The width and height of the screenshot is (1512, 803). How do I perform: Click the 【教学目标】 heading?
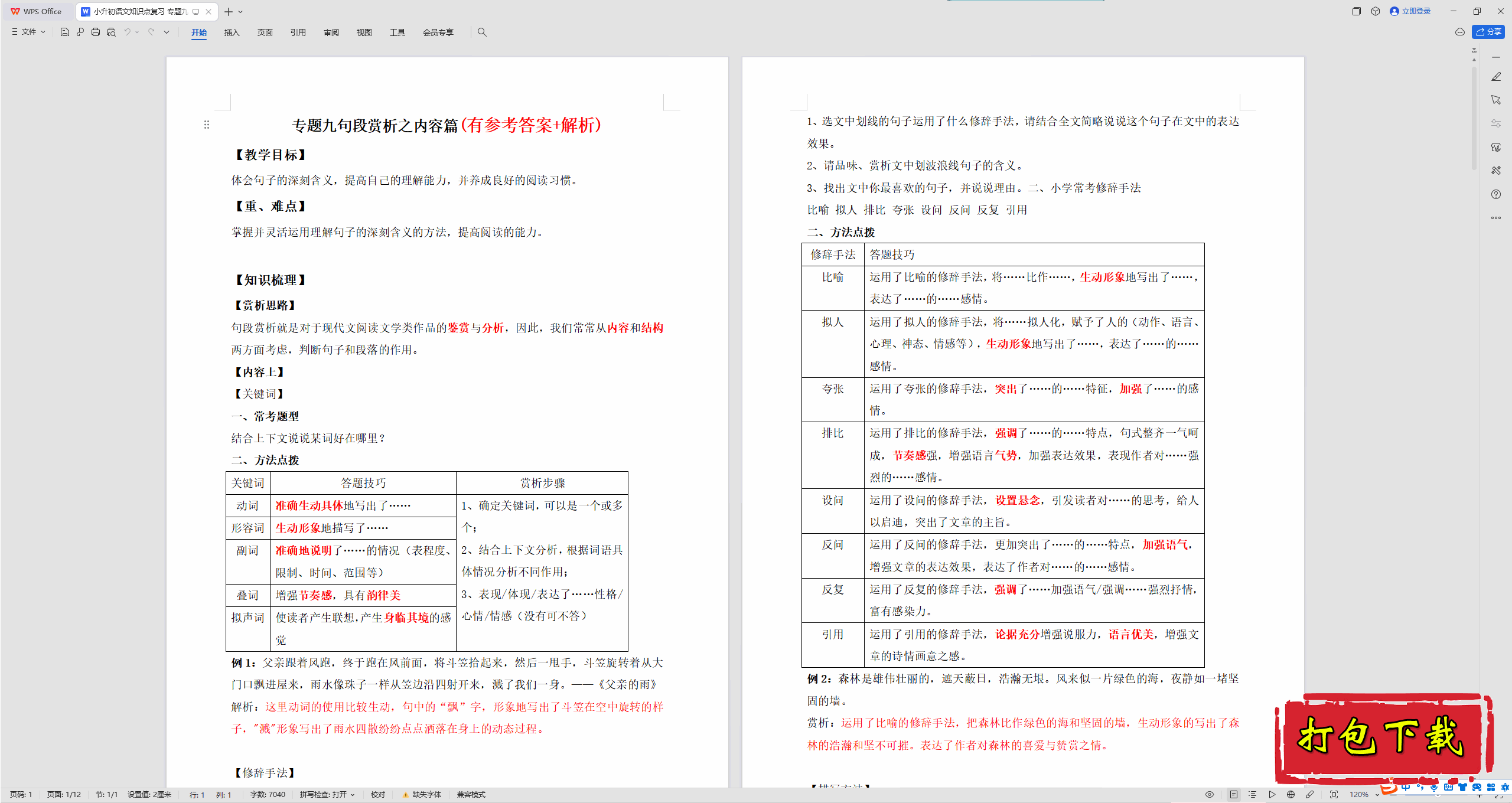[x=271, y=155]
